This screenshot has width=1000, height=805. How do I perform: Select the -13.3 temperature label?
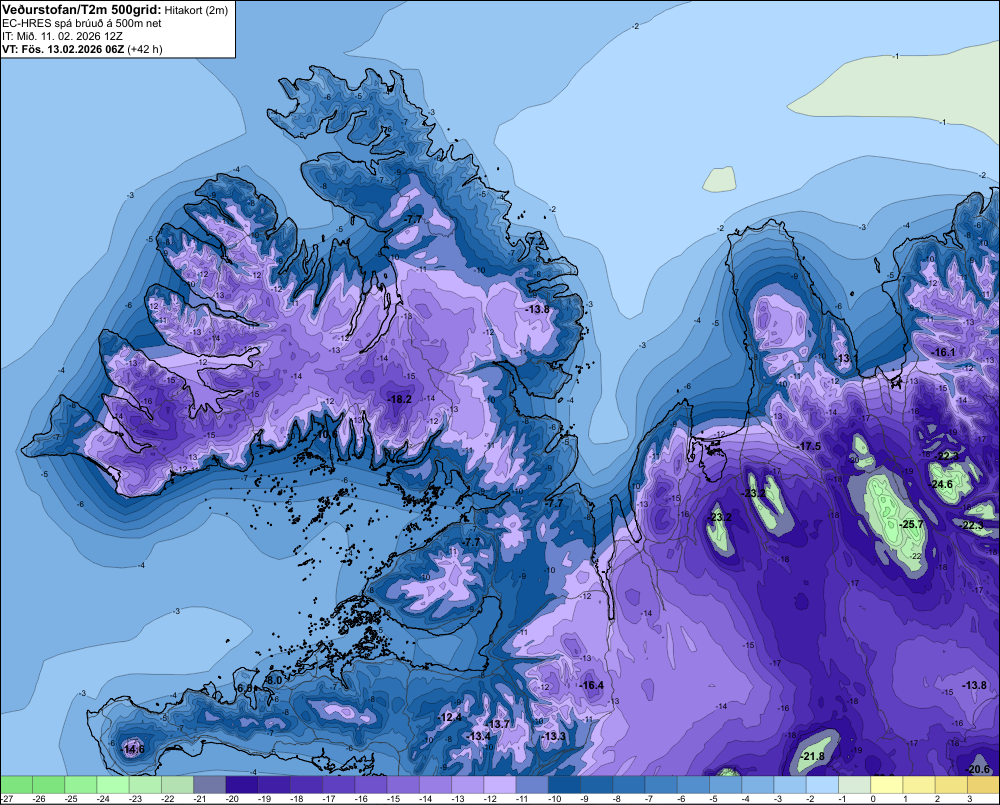tap(554, 736)
